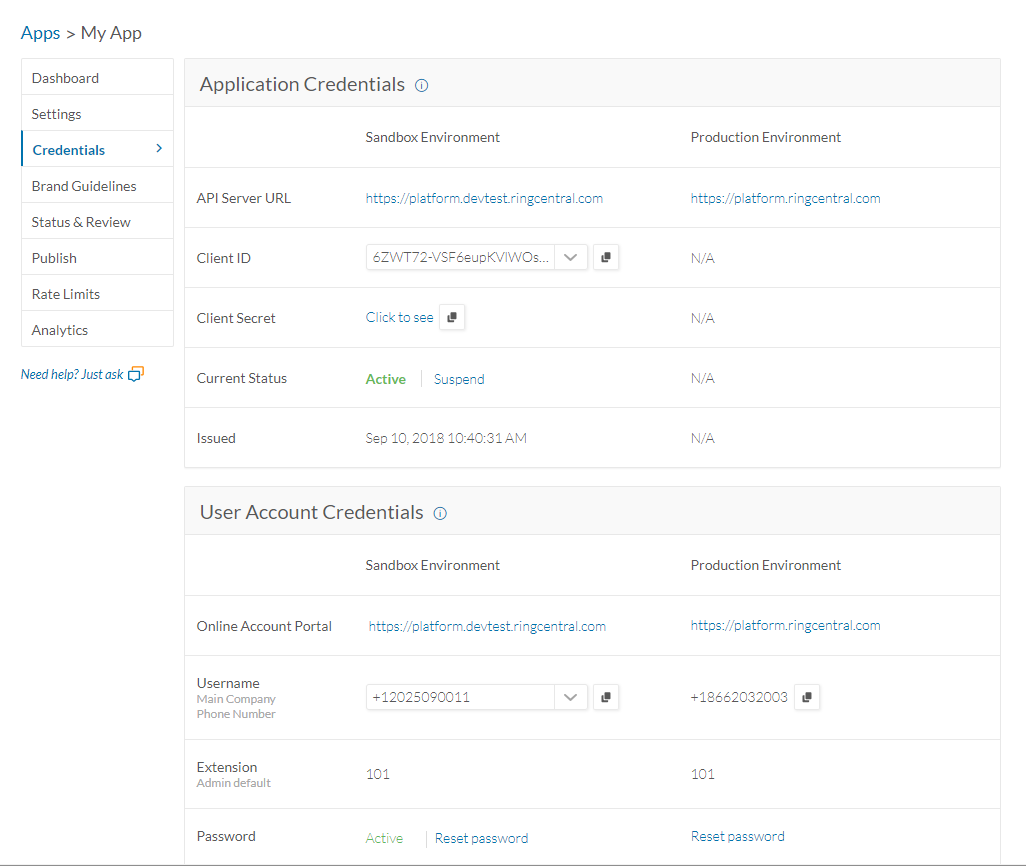Copy the sandbox Client Secret

(x=452, y=317)
